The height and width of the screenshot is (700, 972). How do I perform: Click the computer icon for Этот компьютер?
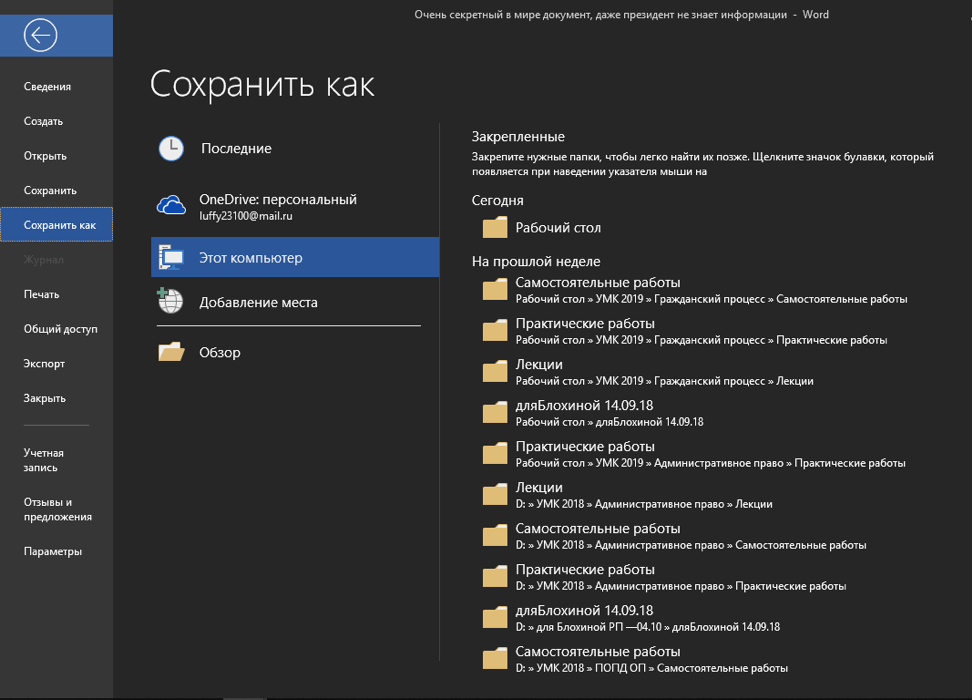click(171, 257)
